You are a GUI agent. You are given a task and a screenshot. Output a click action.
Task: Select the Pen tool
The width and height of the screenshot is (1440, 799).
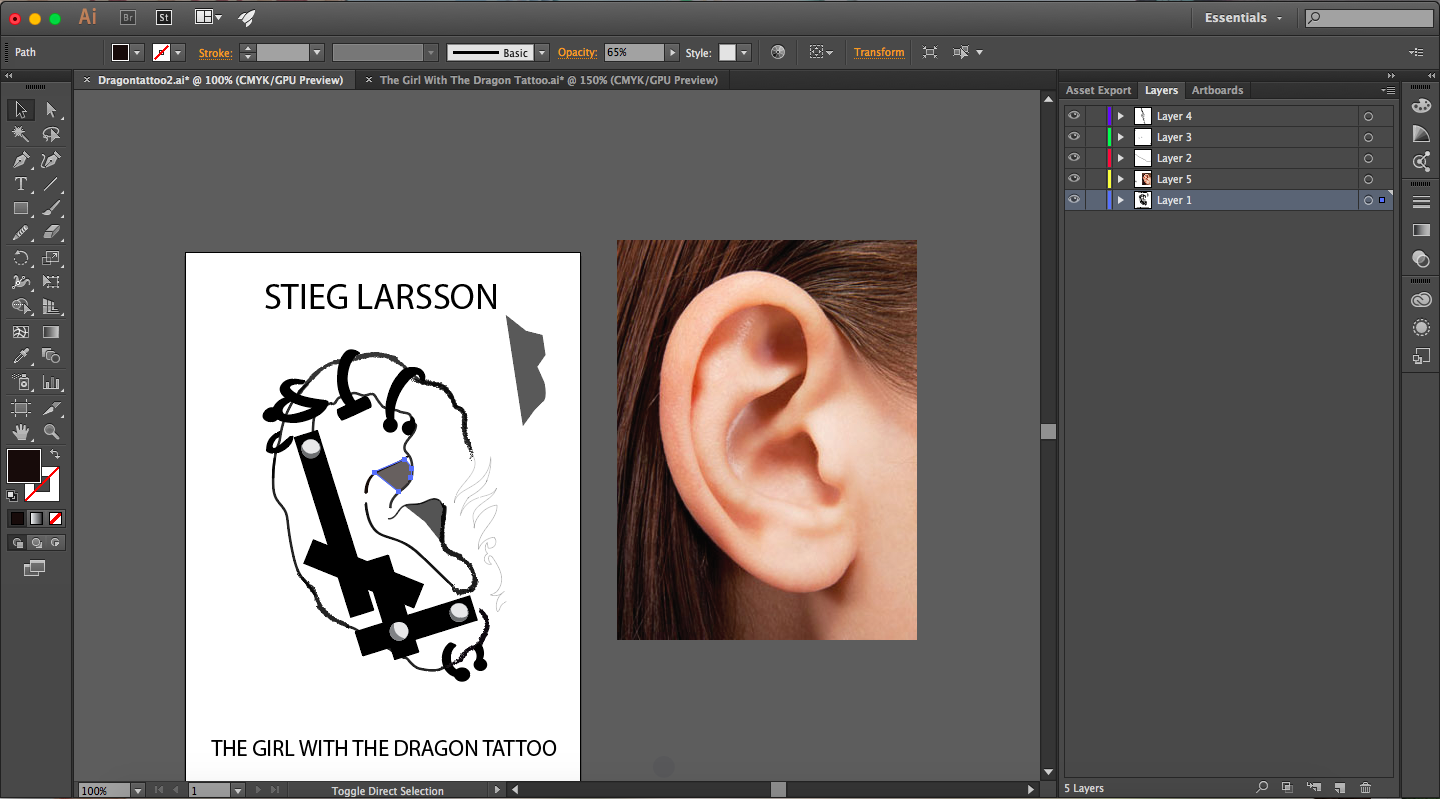click(21, 160)
